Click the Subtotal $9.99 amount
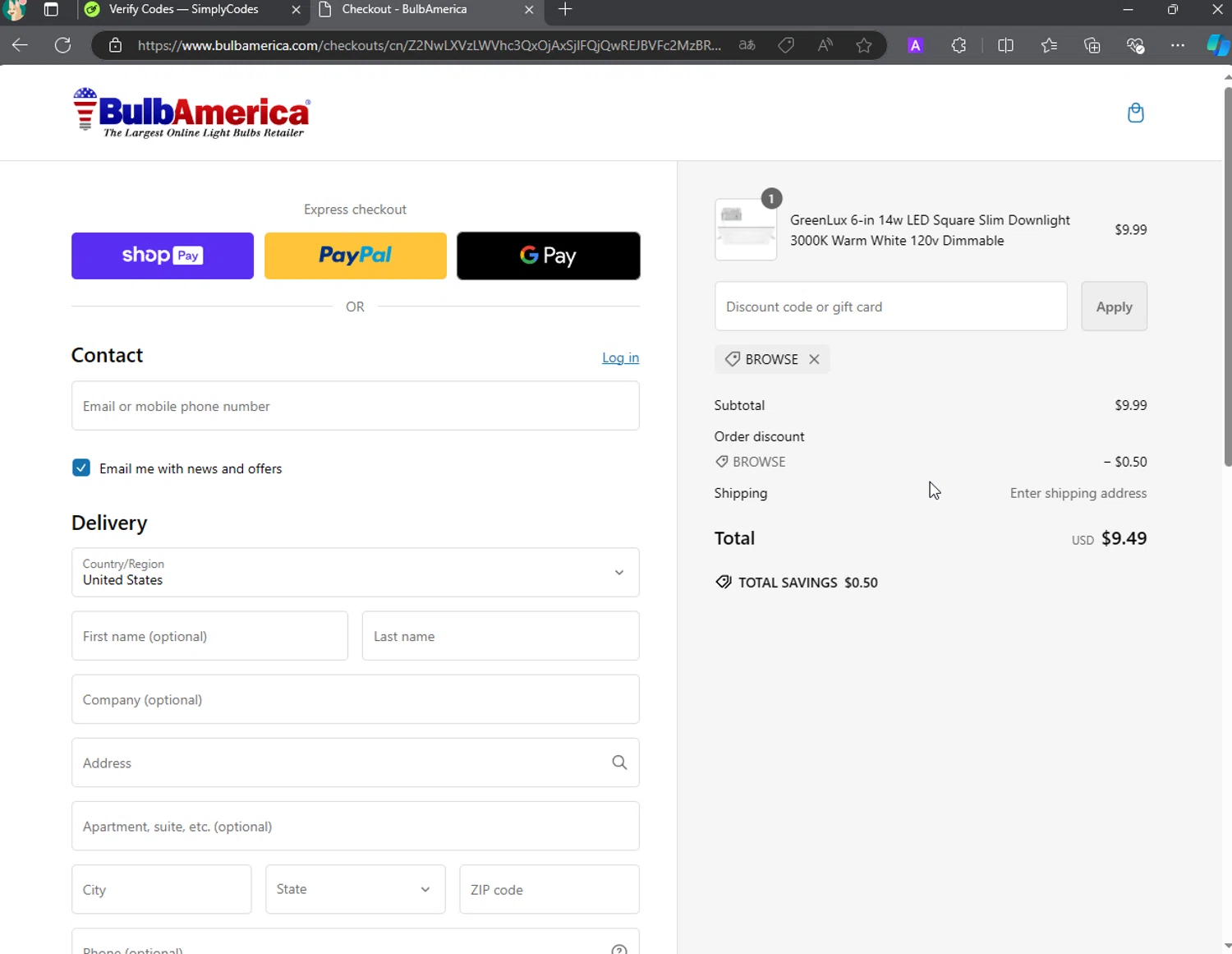 point(1130,405)
